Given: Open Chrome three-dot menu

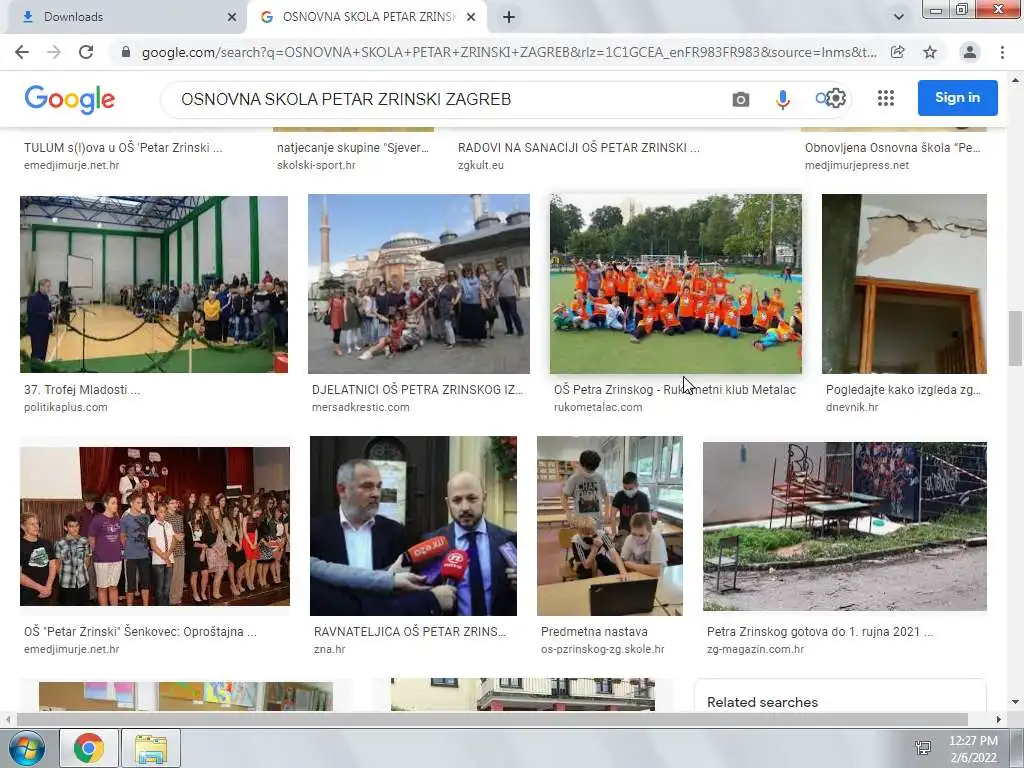Looking at the screenshot, I should (x=1002, y=52).
